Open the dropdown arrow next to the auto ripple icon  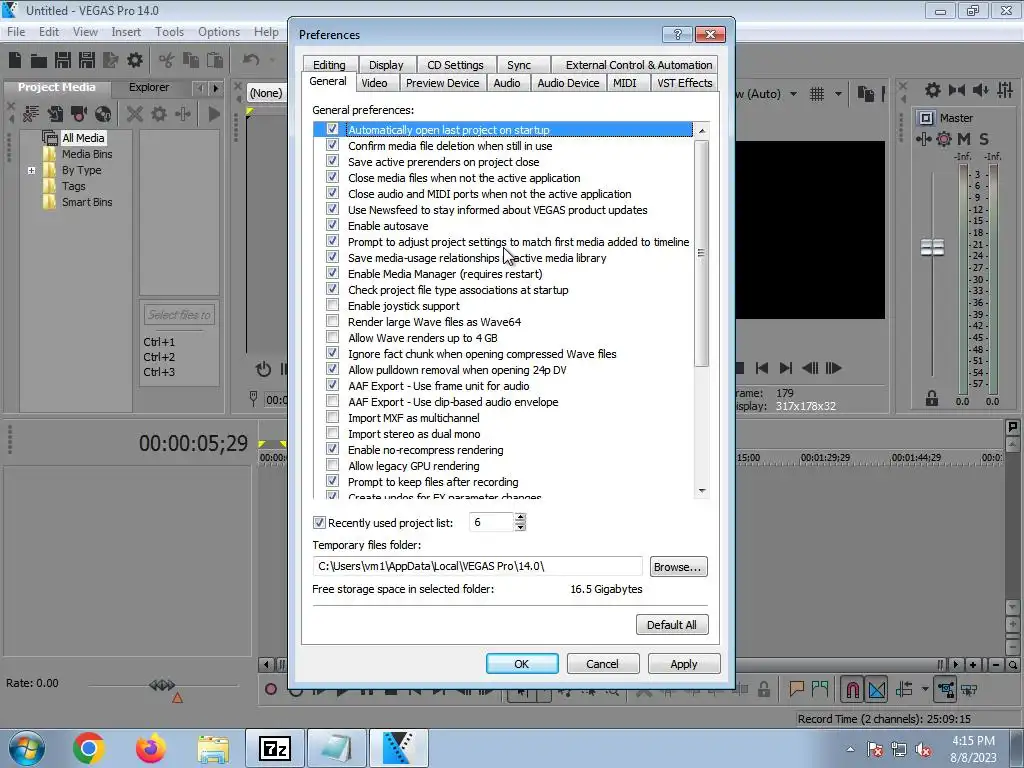(925, 689)
